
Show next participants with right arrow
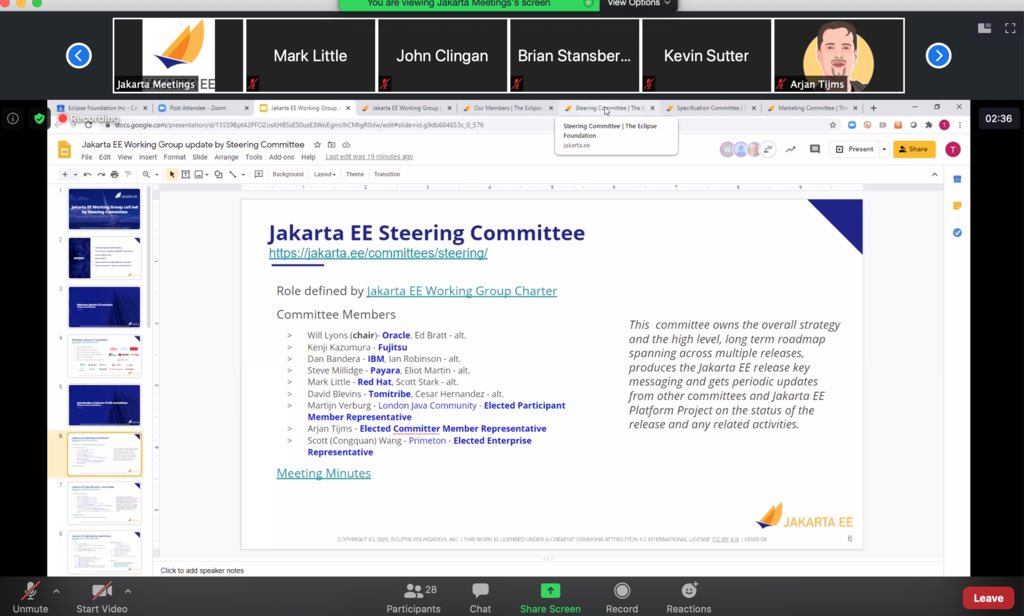(x=938, y=56)
